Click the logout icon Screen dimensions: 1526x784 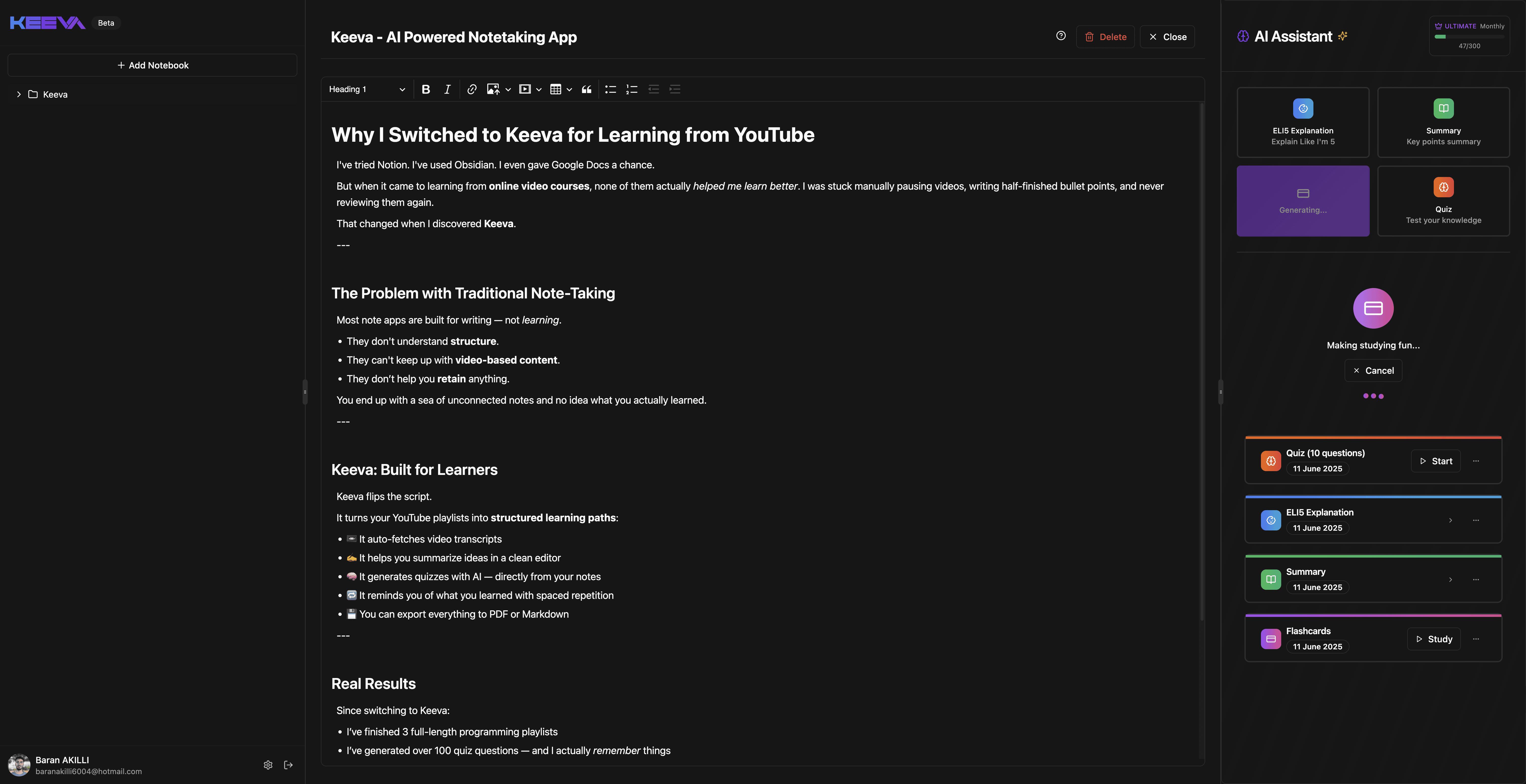(288, 765)
